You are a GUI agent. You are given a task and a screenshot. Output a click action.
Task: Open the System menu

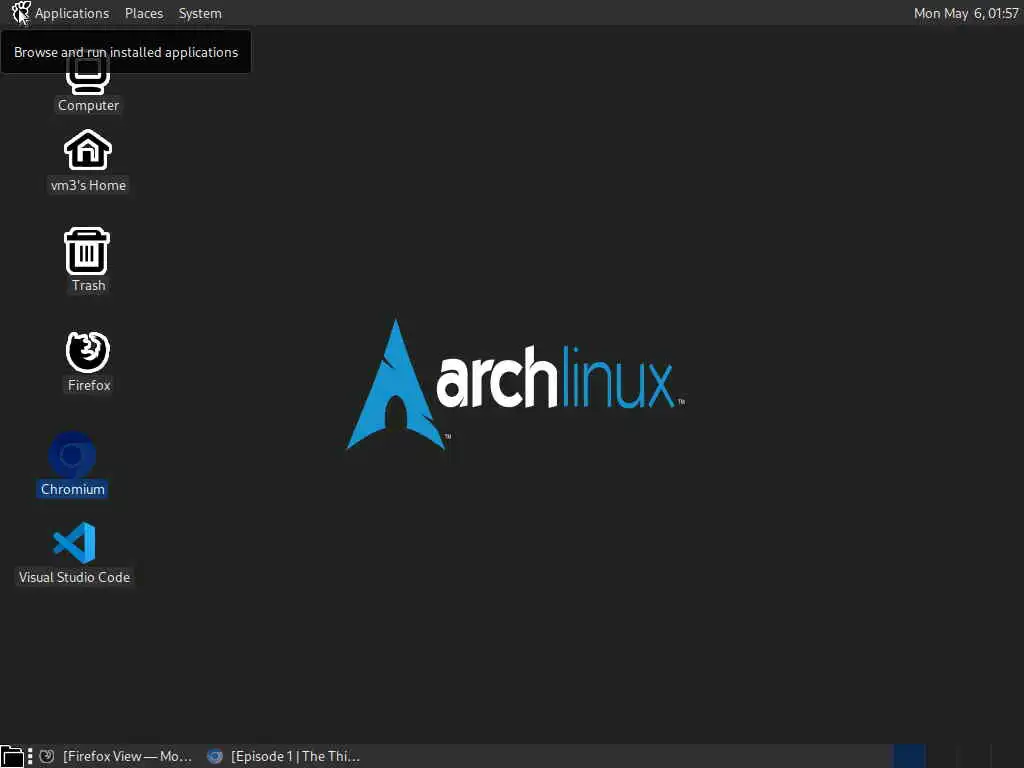click(x=200, y=13)
